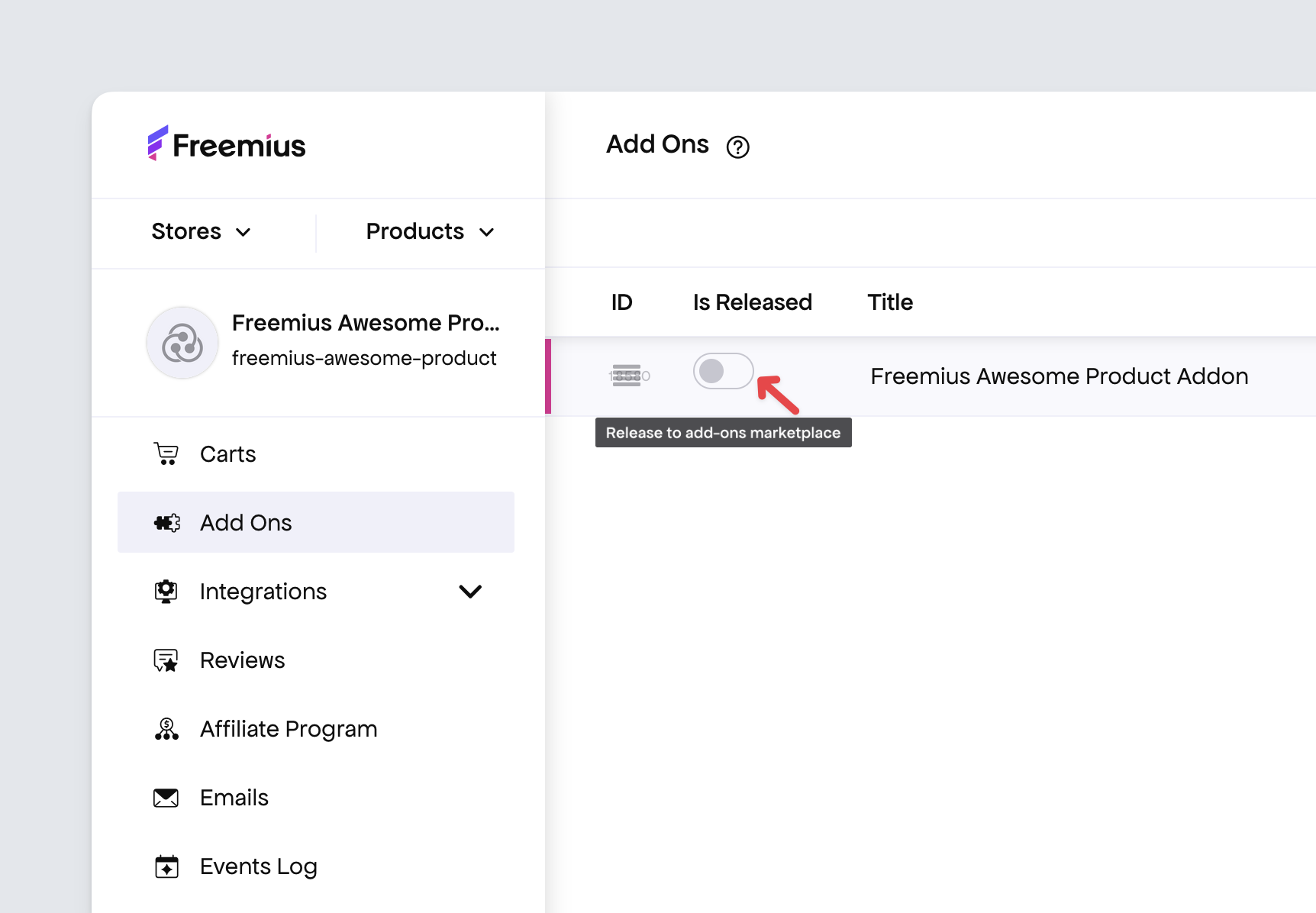Click the Freemius Awesome Pro... product name

click(366, 323)
